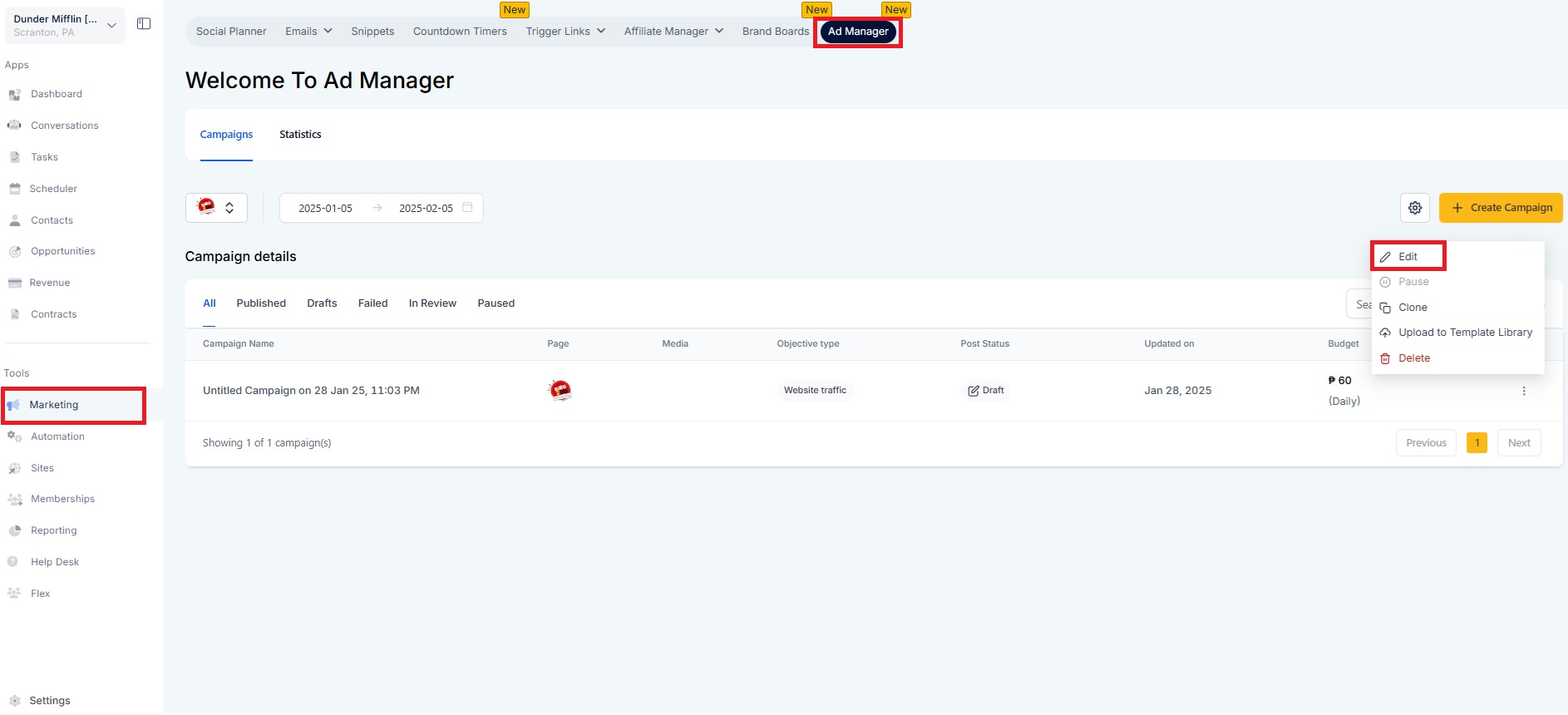Viewport: 1568px width, 715px height.
Task: Open campaign table settings gear
Action: click(x=1415, y=208)
